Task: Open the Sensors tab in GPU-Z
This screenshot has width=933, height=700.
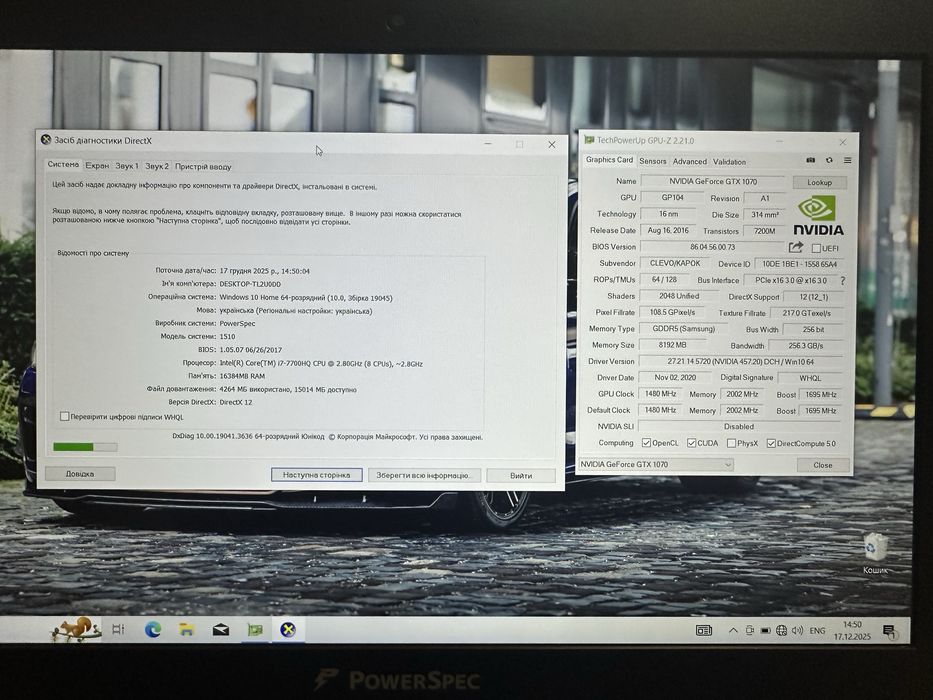Action: pos(653,161)
